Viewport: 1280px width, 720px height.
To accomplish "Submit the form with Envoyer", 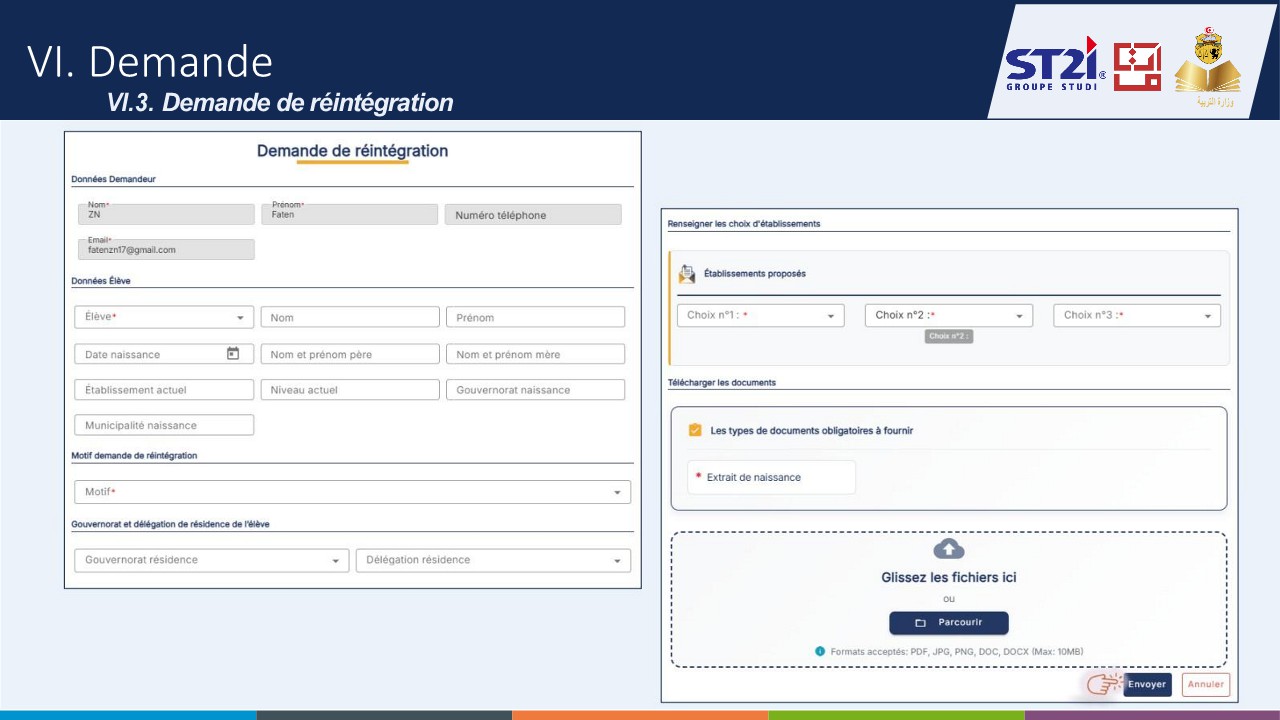I will (x=1147, y=685).
